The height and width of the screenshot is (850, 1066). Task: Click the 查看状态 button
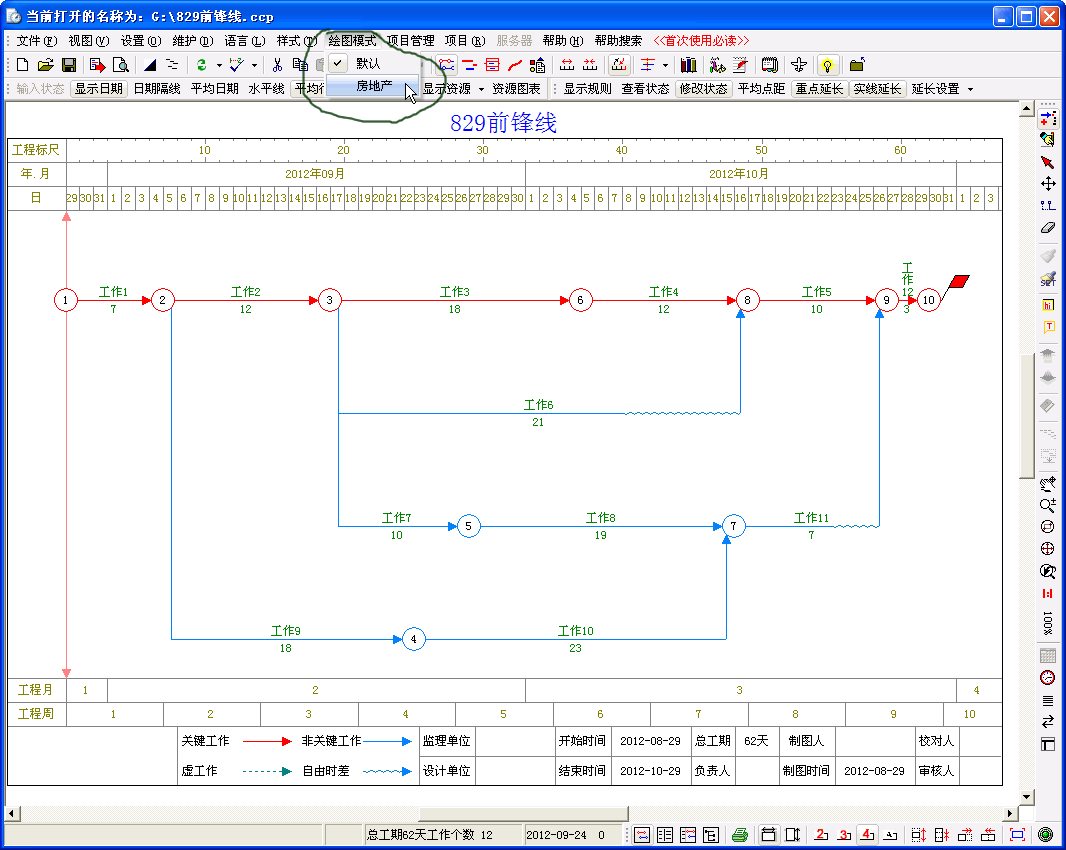tap(645, 88)
